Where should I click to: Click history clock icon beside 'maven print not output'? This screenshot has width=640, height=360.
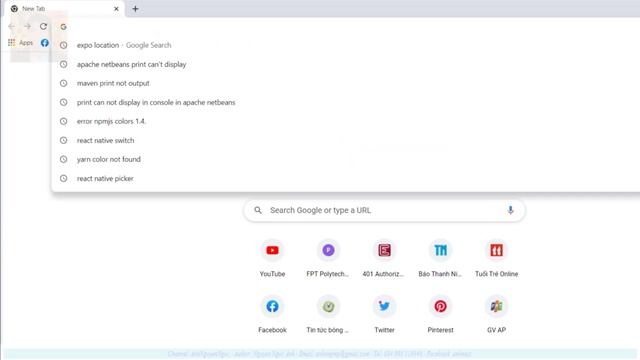(63, 83)
